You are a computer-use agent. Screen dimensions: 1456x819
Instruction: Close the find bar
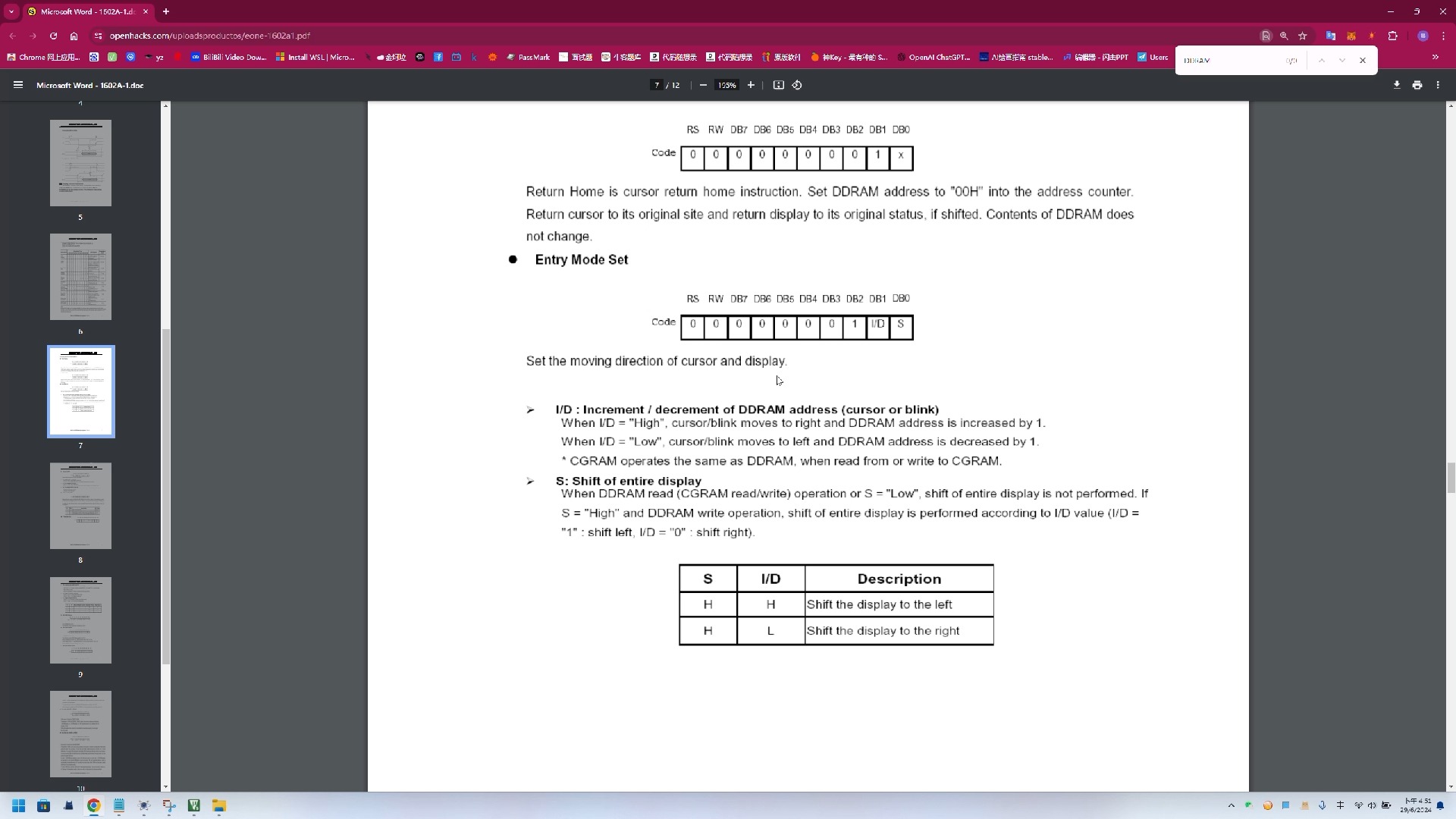tap(1363, 60)
